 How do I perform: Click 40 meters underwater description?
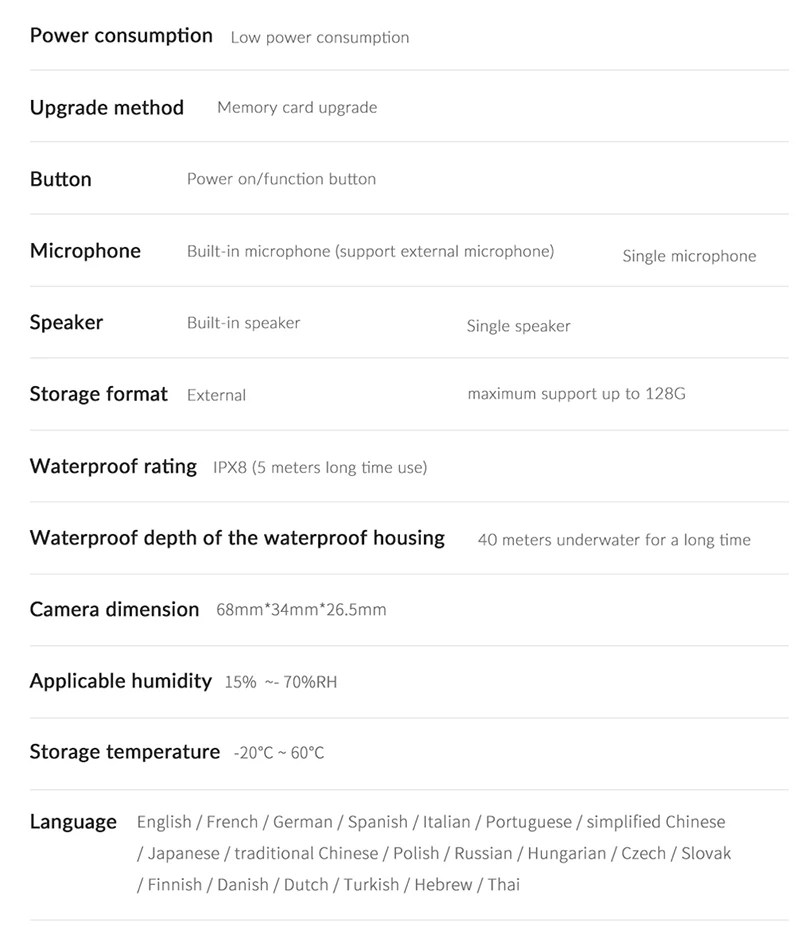tap(614, 540)
